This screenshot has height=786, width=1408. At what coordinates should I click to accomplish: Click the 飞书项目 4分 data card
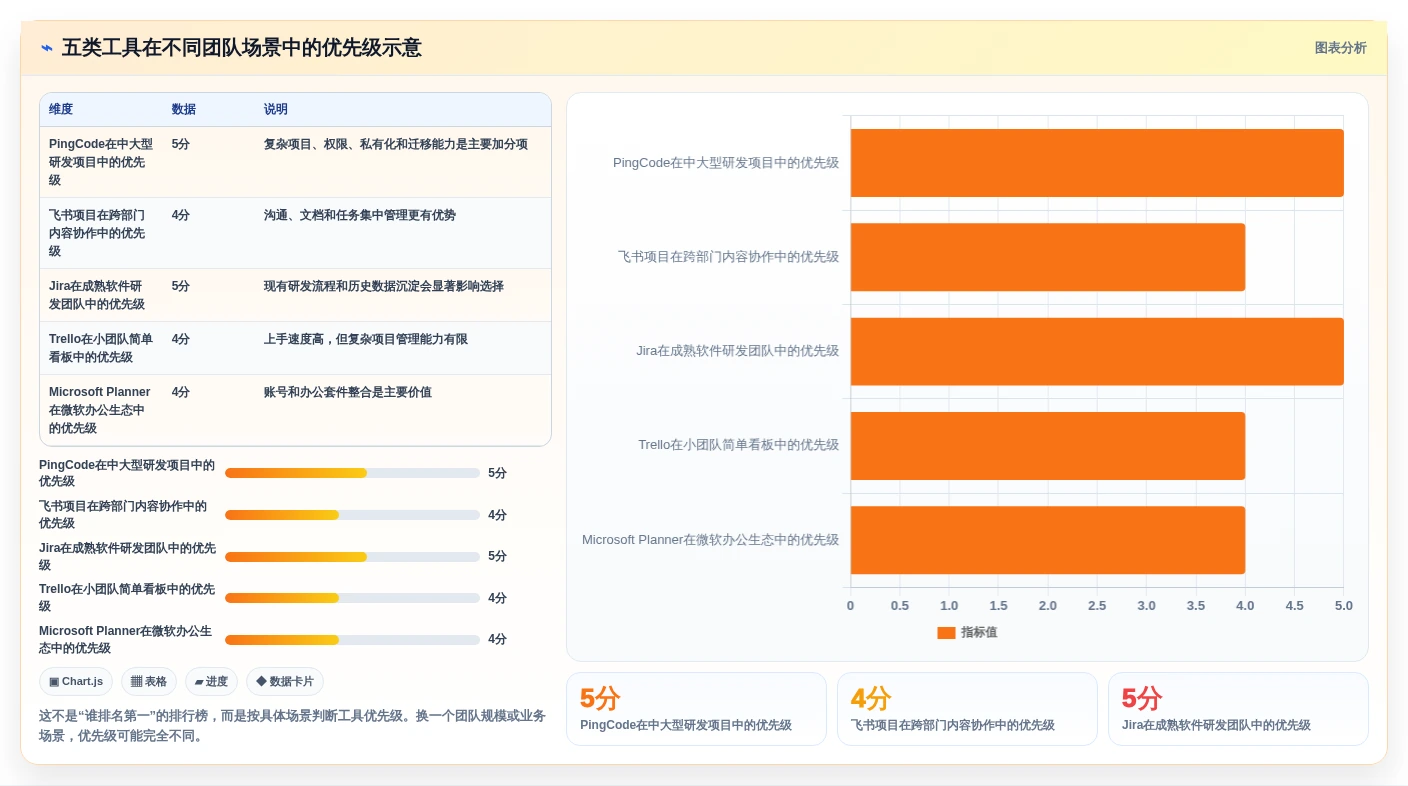[x=967, y=709]
